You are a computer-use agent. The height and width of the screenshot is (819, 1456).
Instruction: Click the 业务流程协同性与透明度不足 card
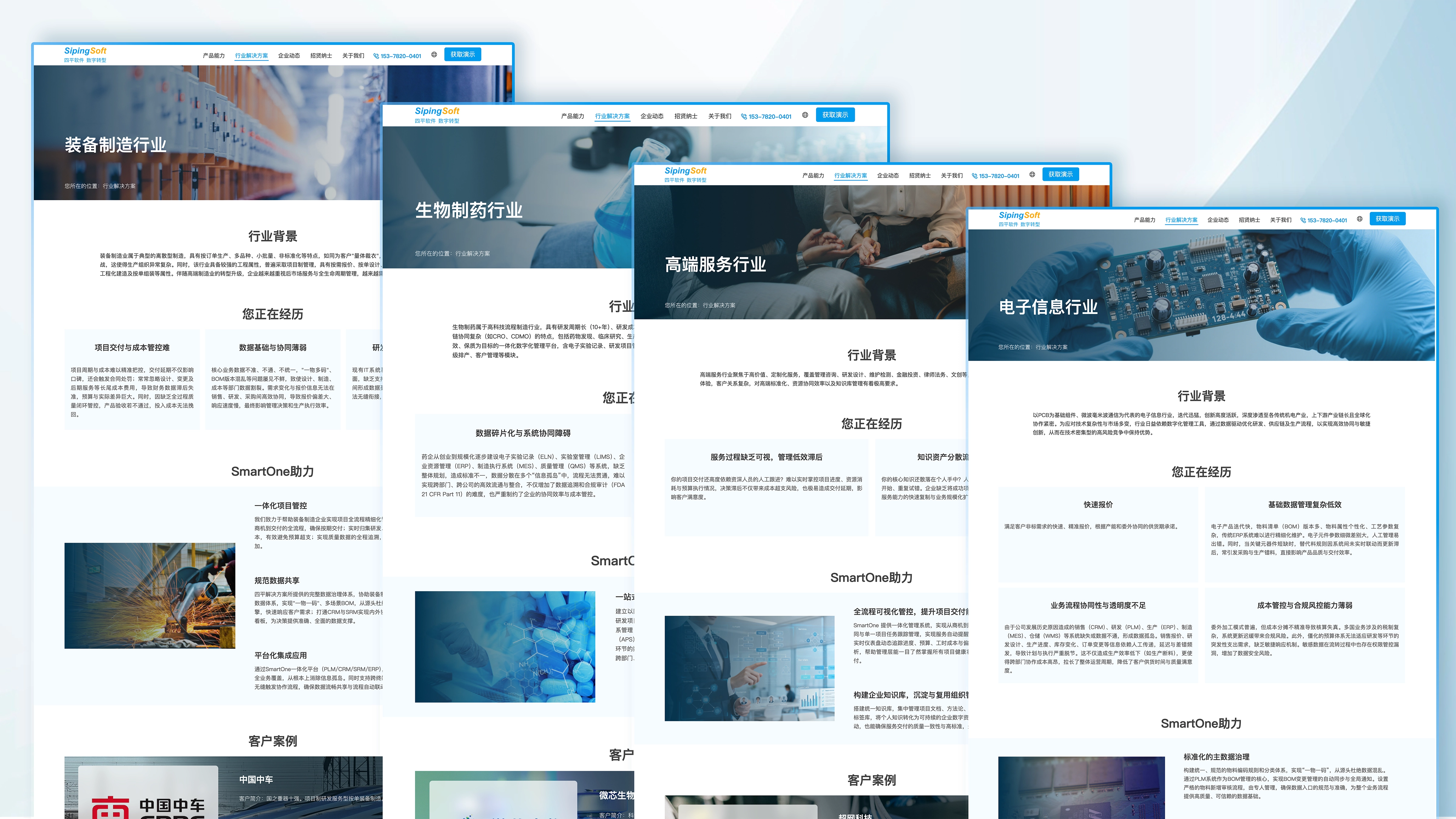1098,635
